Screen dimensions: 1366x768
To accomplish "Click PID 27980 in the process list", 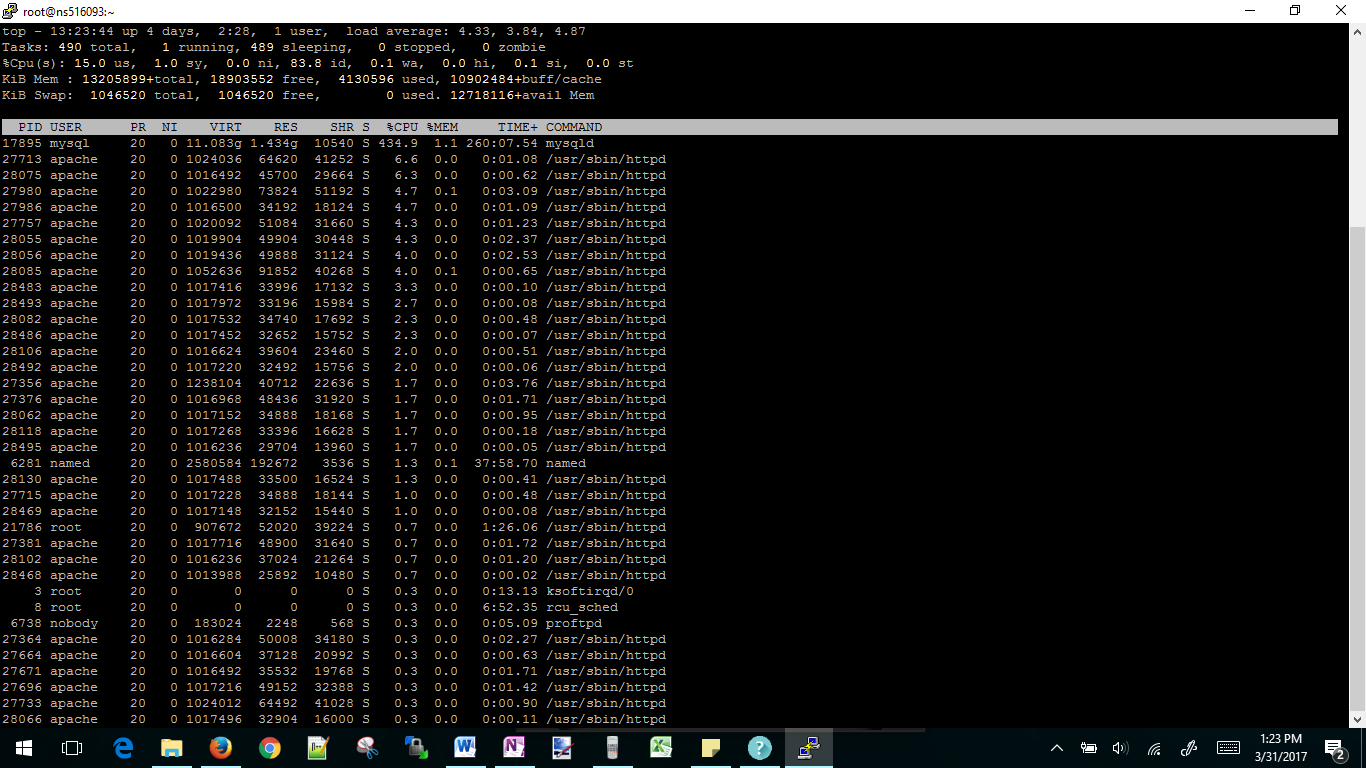I will coord(22,191).
